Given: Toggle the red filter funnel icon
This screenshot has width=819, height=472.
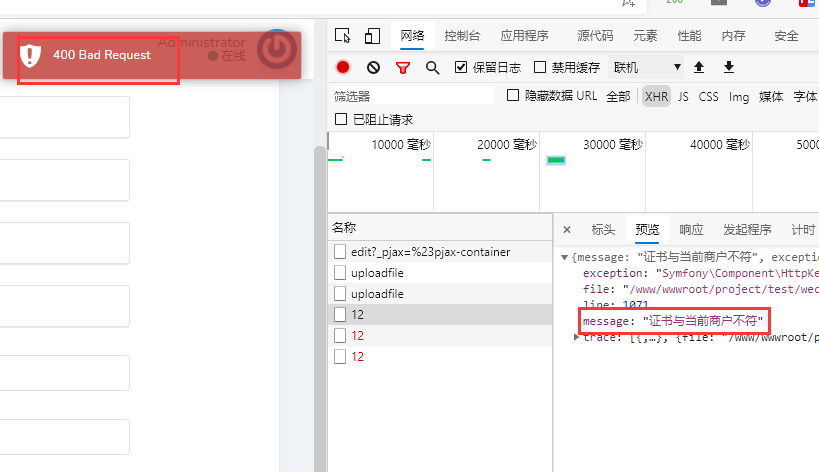Looking at the screenshot, I should tap(403, 68).
